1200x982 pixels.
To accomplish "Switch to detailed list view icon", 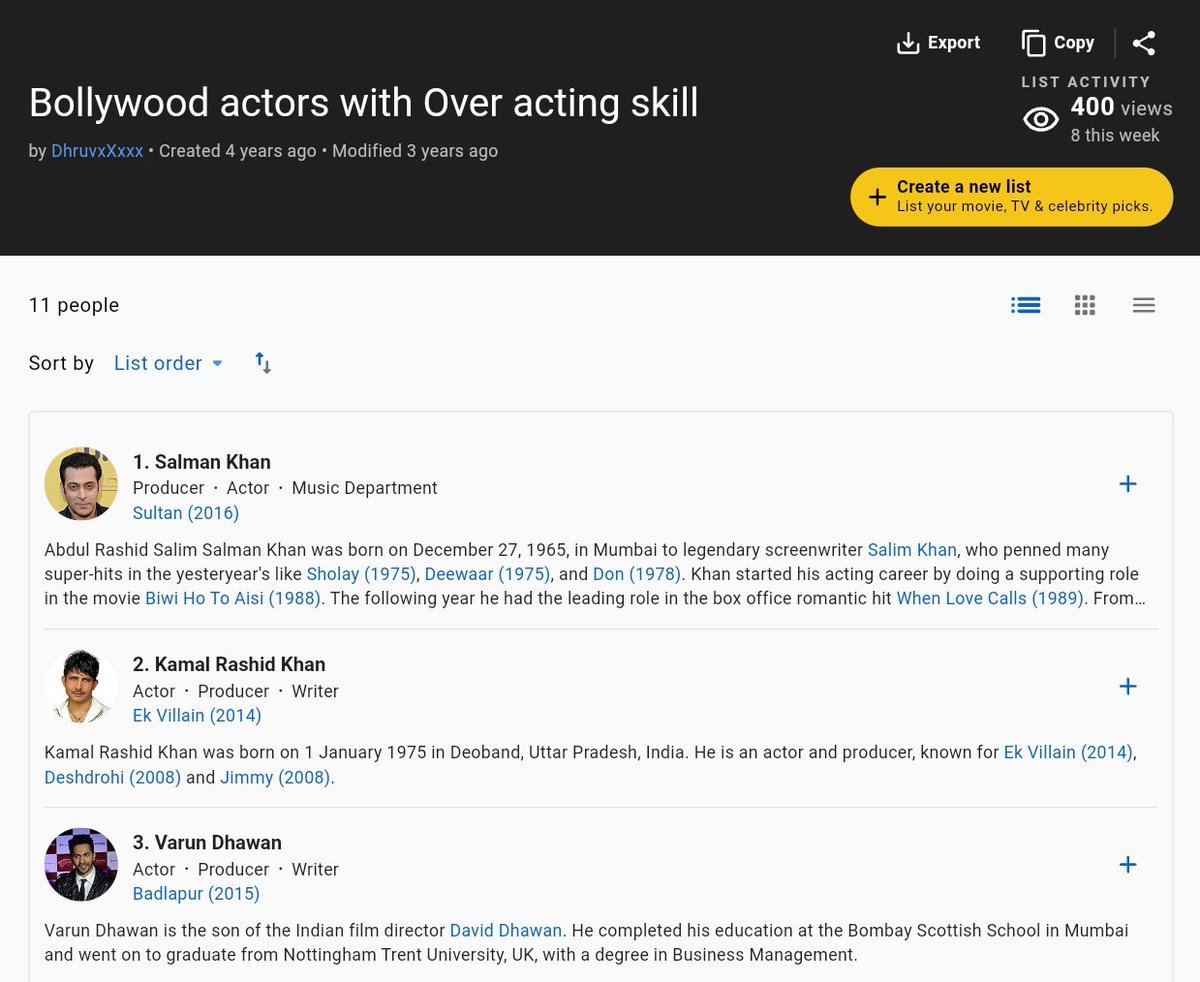I will point(1026,305).
